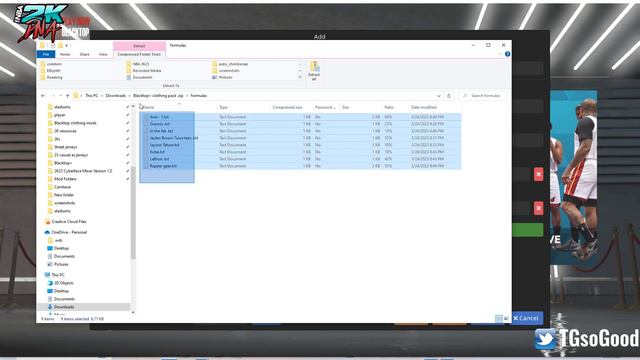The height and width of the screenshot is (360, 640).
Task: Open the Mod Folders item in the sidebar
Action: pos(62,179)
